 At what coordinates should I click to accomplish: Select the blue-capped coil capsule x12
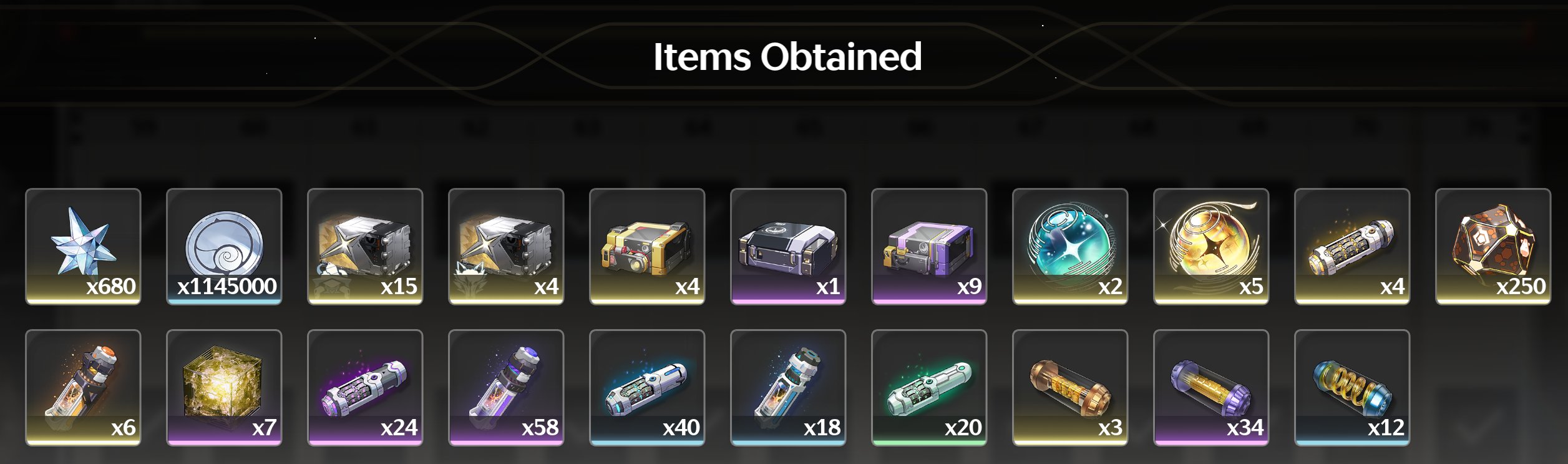[x=1352, y=387]
